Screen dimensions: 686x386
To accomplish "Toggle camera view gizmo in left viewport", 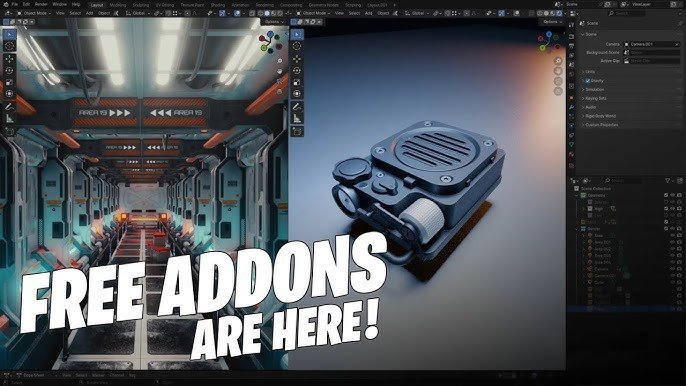I will [x=280, y=81].
